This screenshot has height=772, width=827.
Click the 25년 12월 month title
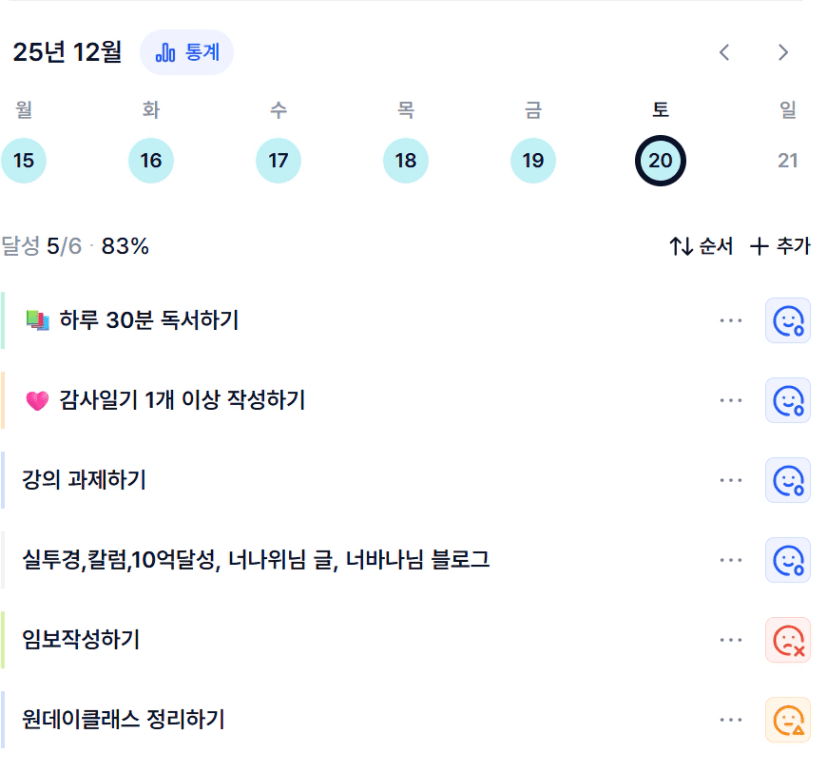pyautogui.click(x=67, y=52)
